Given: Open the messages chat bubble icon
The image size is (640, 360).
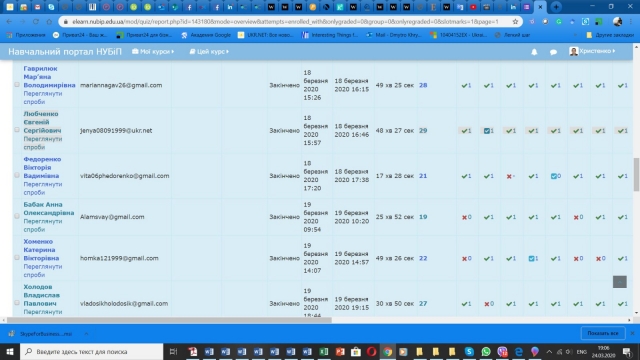Looking at the screenshot, I should 553,52.
